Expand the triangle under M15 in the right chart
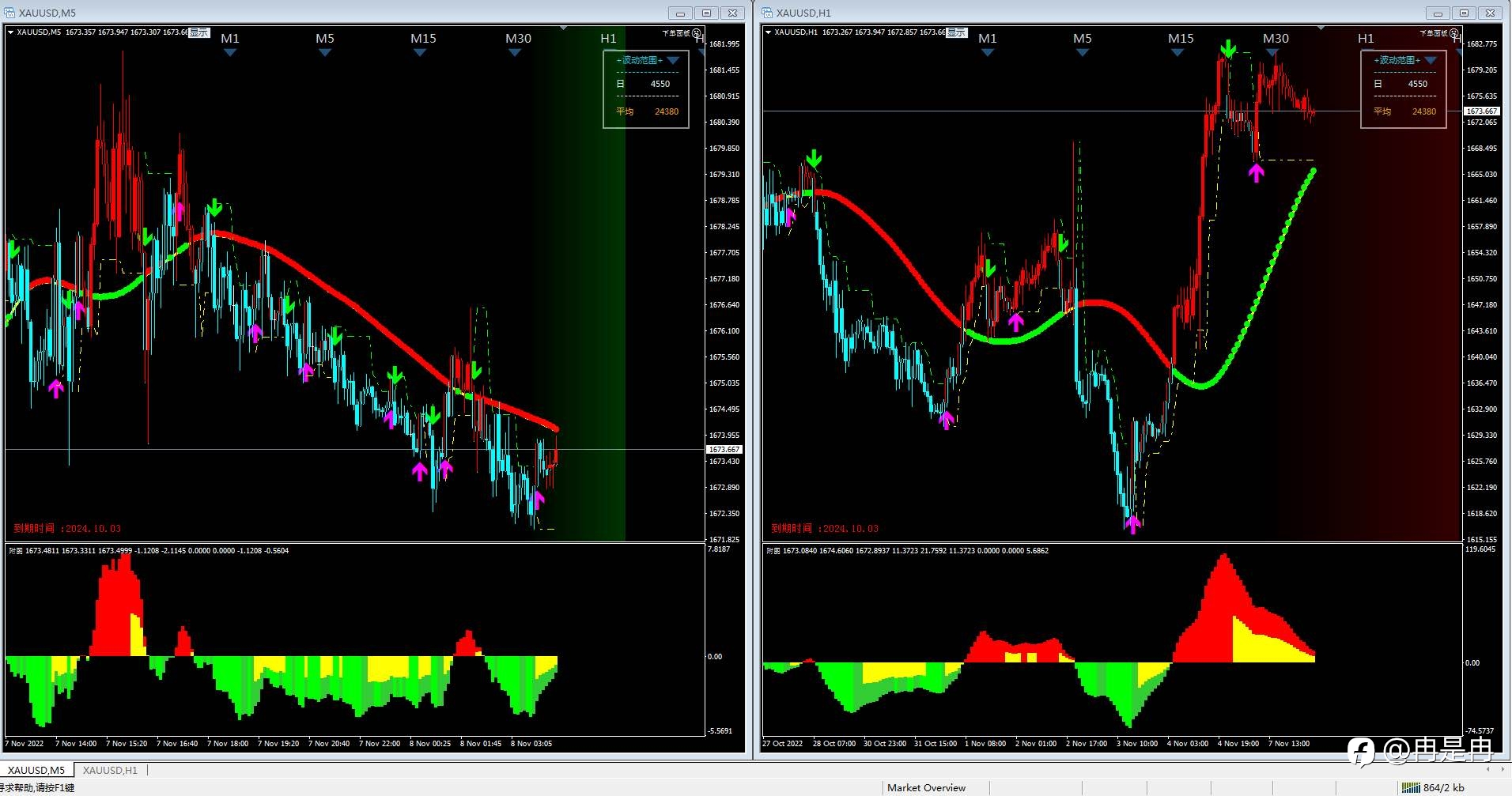1512x796 pixels. coord(1177,53)
